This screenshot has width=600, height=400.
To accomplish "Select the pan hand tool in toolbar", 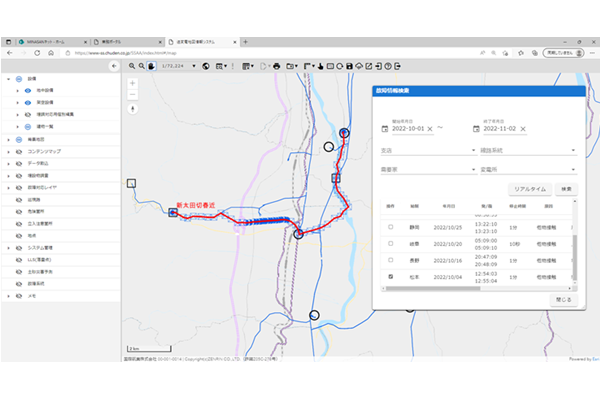I will tap(152, 66).
